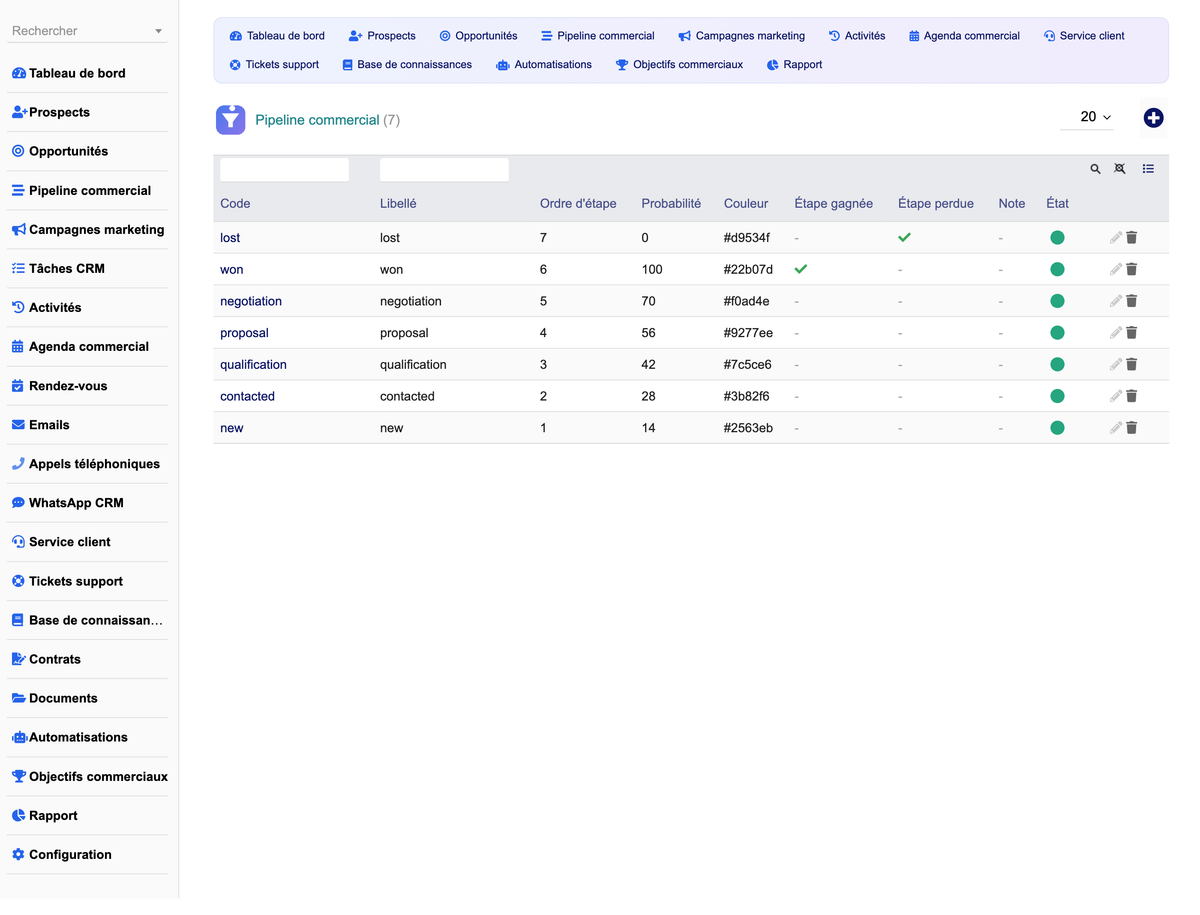Open the column list selector icon
The image size is (1200, 915).
(1148, 169)
